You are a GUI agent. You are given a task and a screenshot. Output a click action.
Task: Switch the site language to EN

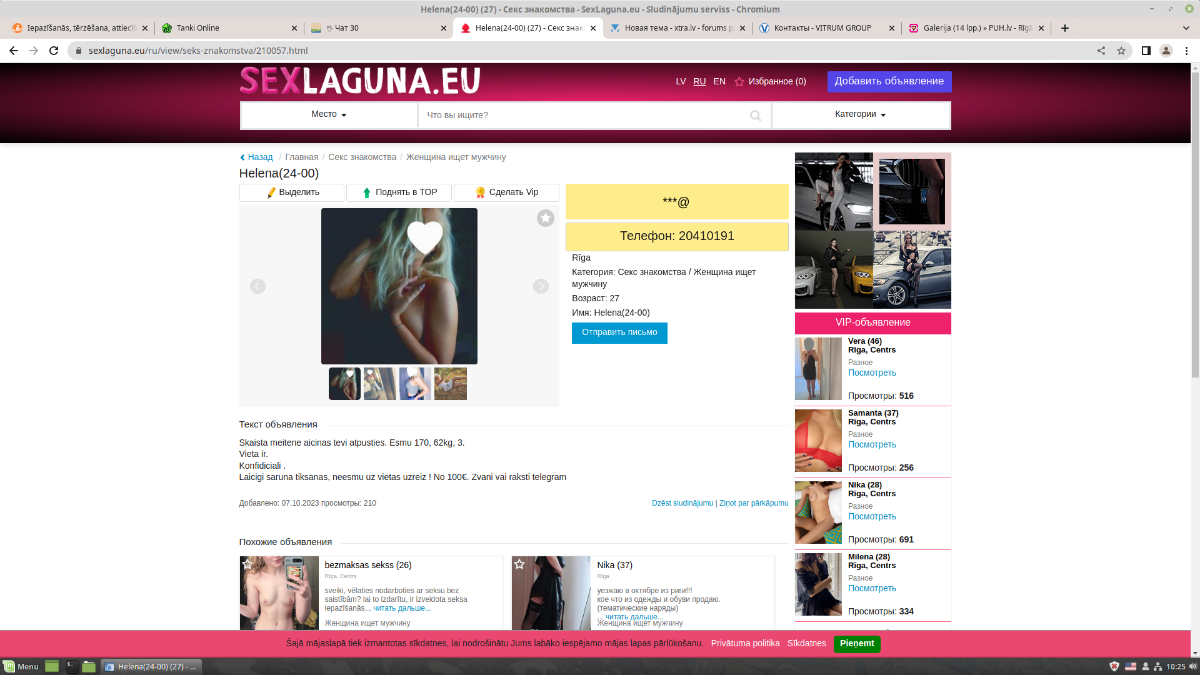[719, 82]
